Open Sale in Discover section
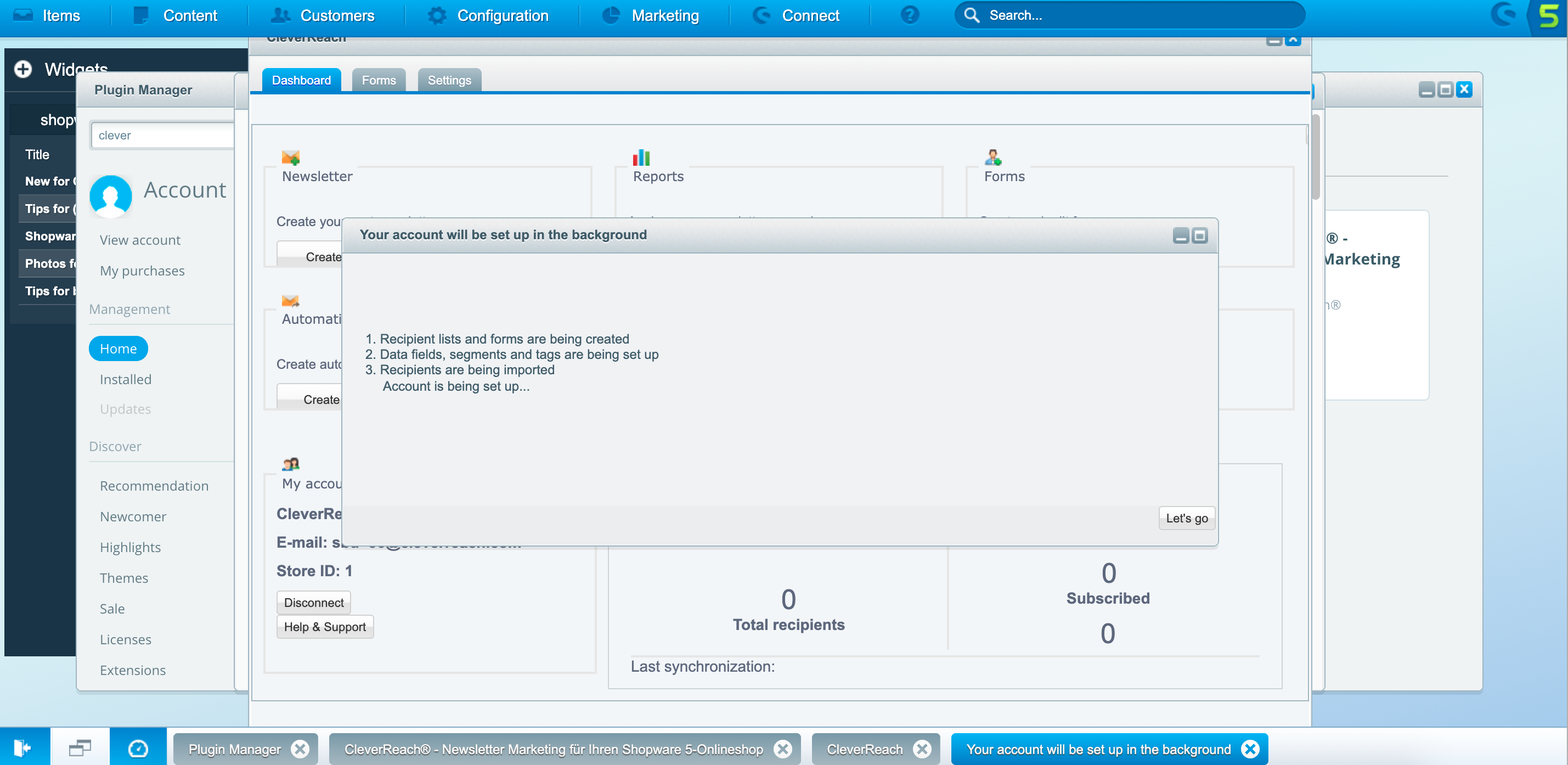Viewport: 1568px width, 765px height. (112, 609)
